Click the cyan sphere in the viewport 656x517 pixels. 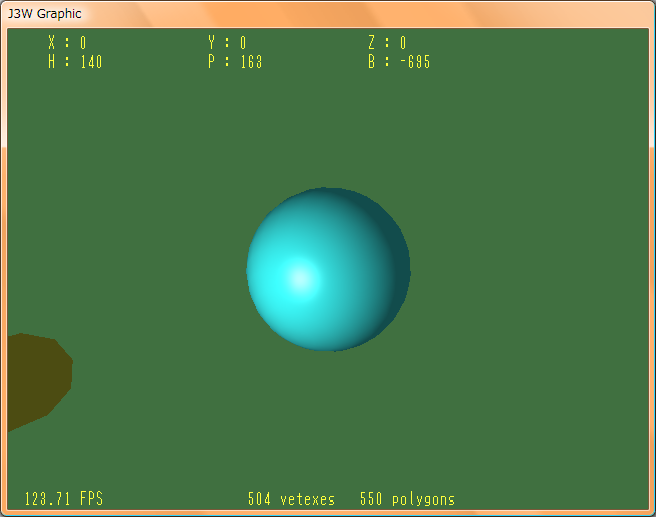pos(328,269)
